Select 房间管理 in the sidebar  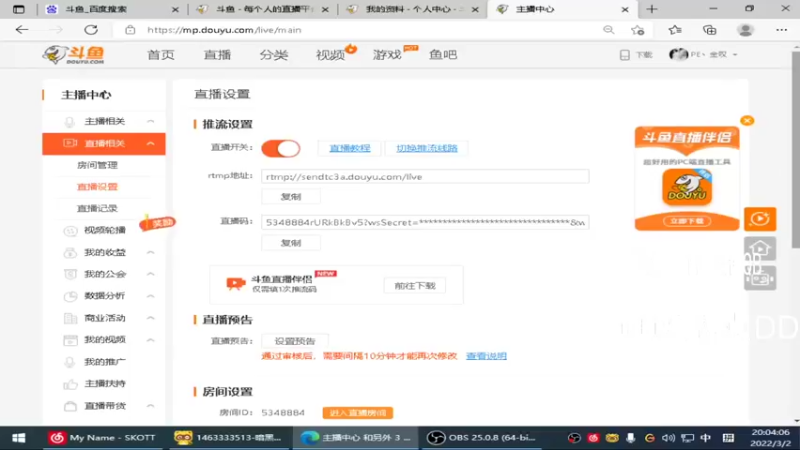(97, 165)
